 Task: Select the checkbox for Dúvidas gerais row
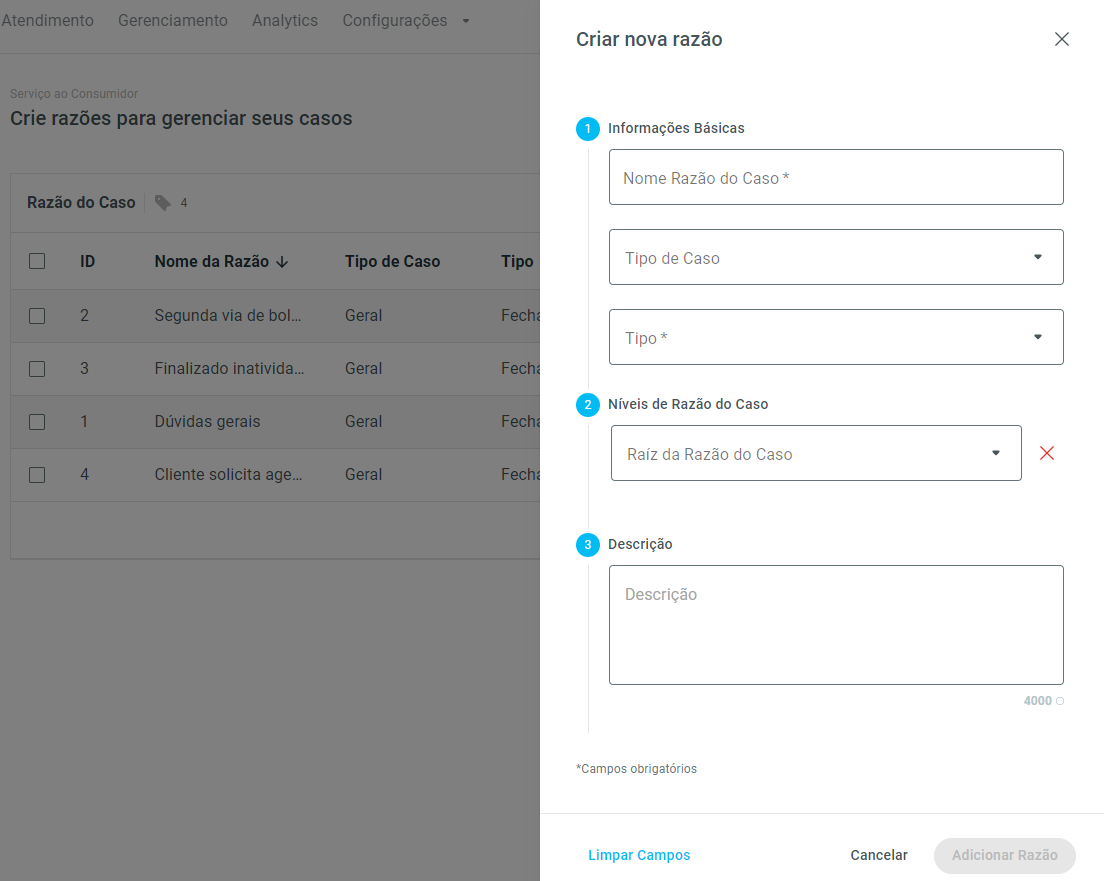(x=37, y=421)
